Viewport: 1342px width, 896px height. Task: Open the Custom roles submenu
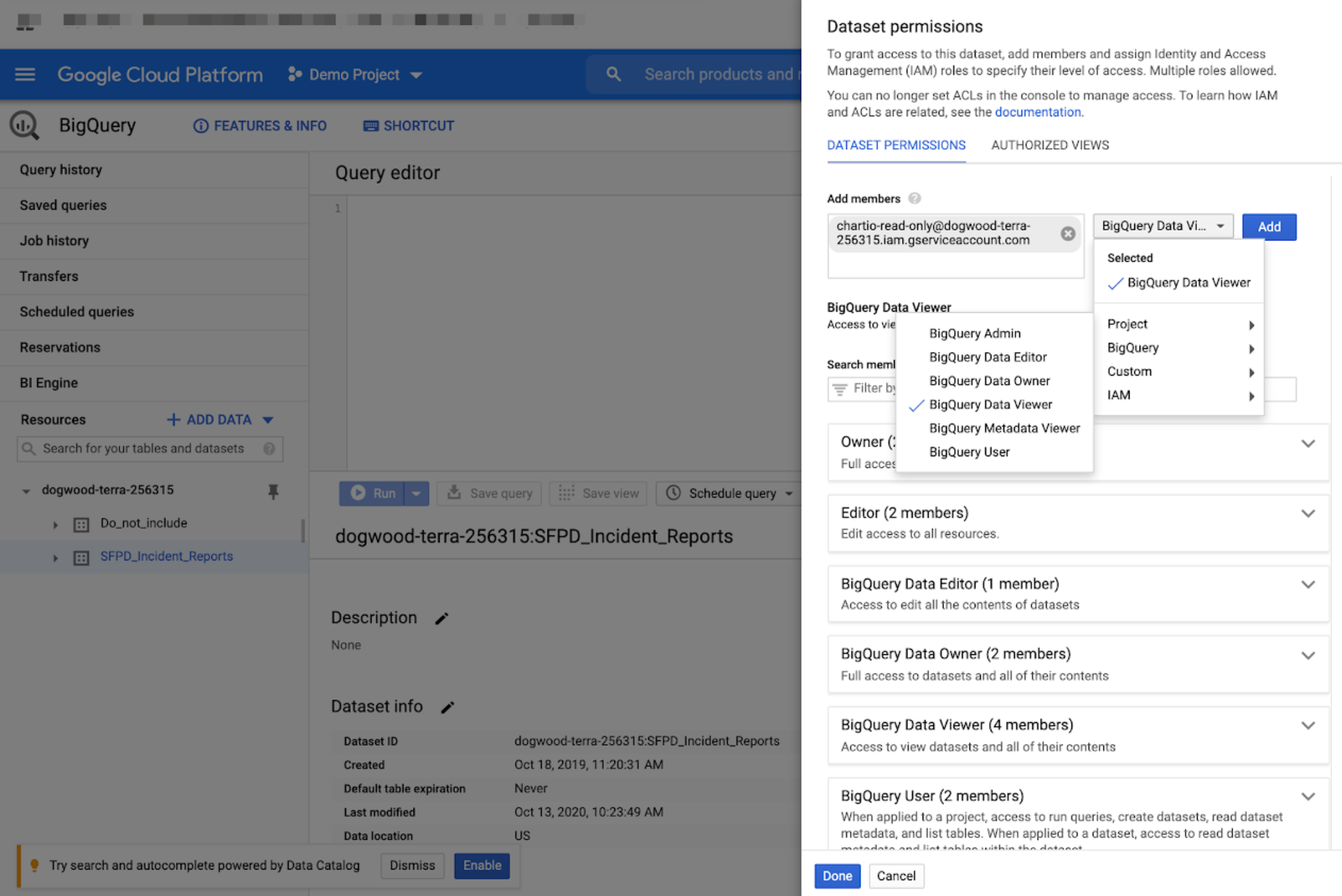point(1179,372)
